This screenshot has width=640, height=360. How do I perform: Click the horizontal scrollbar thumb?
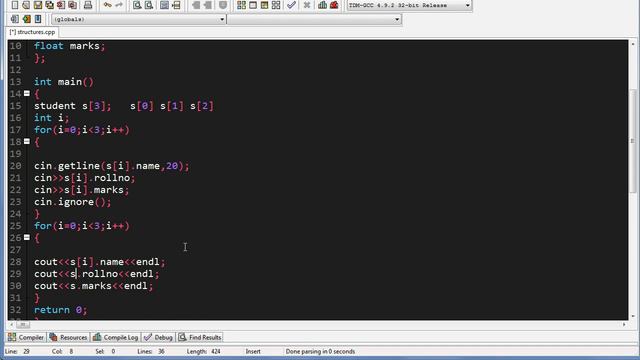click(23, 324)
